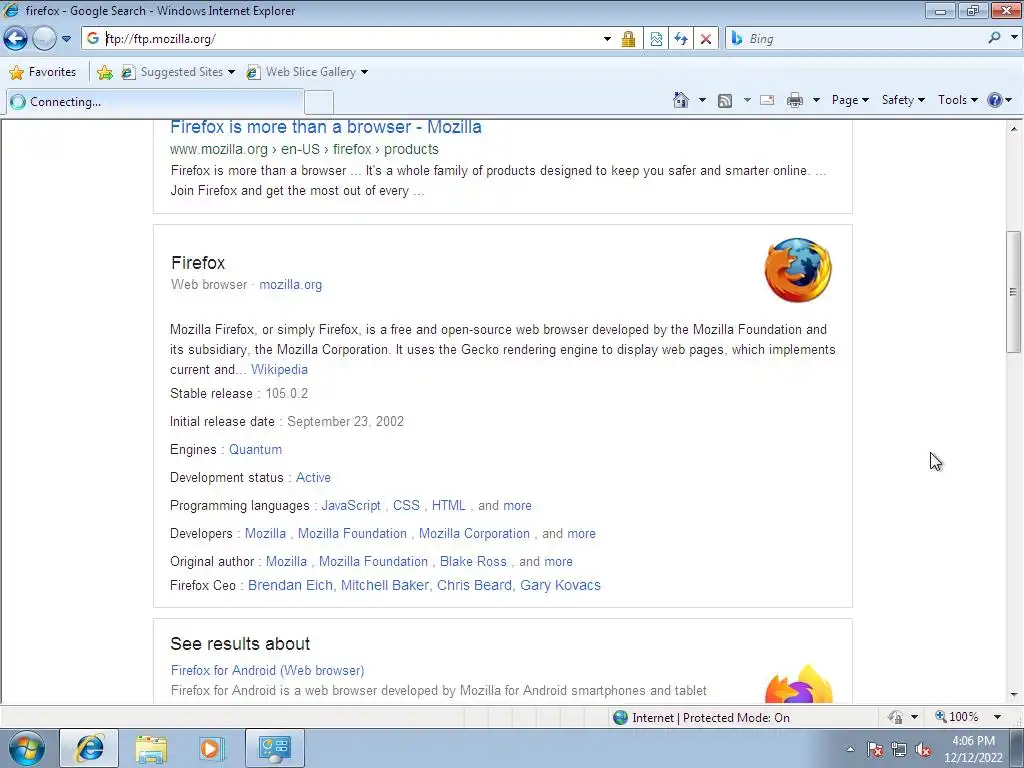
Task: Open the recent pages dropdown arrow
Action: [66, 39]
